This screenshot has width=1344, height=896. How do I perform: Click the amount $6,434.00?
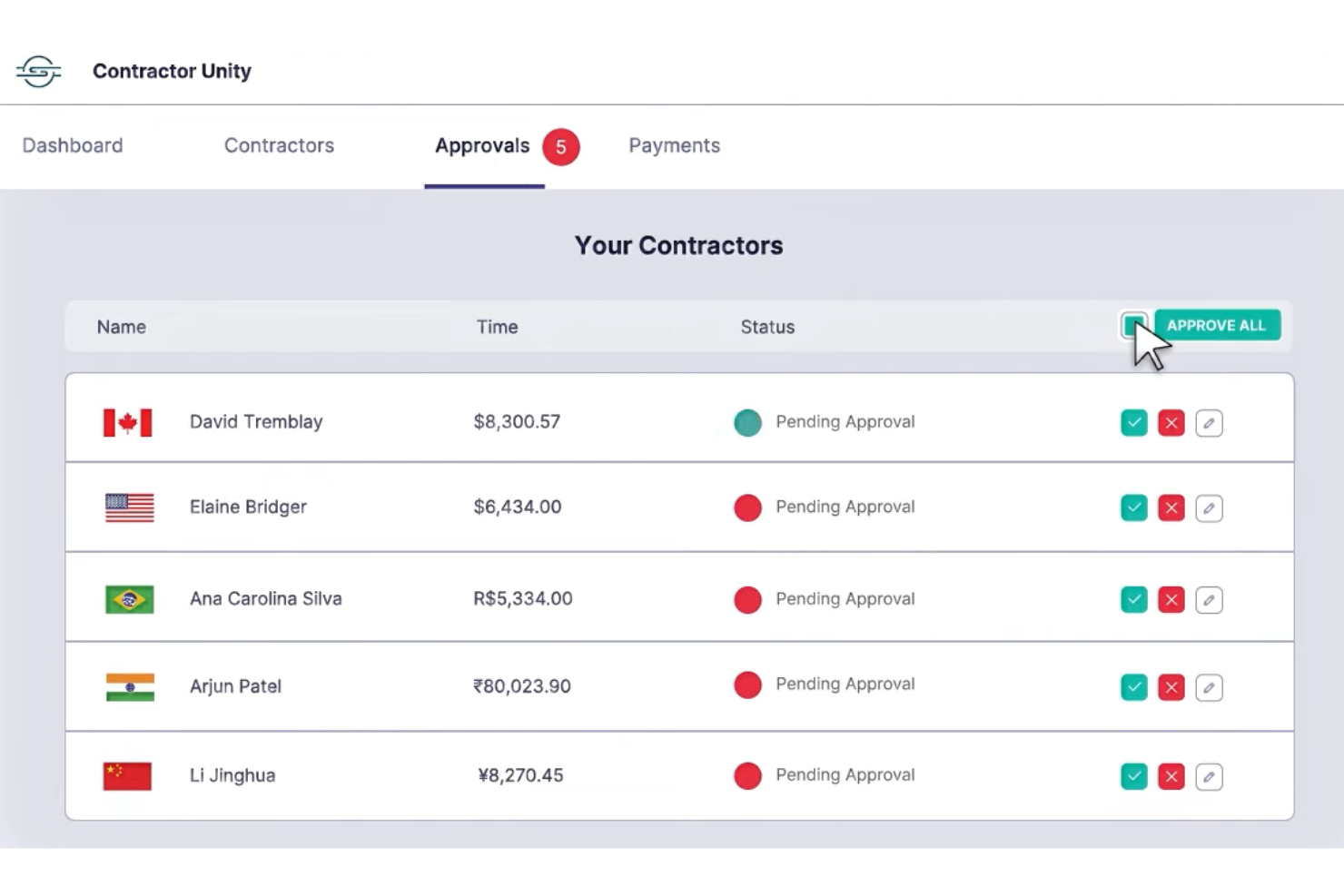[518, 507]
